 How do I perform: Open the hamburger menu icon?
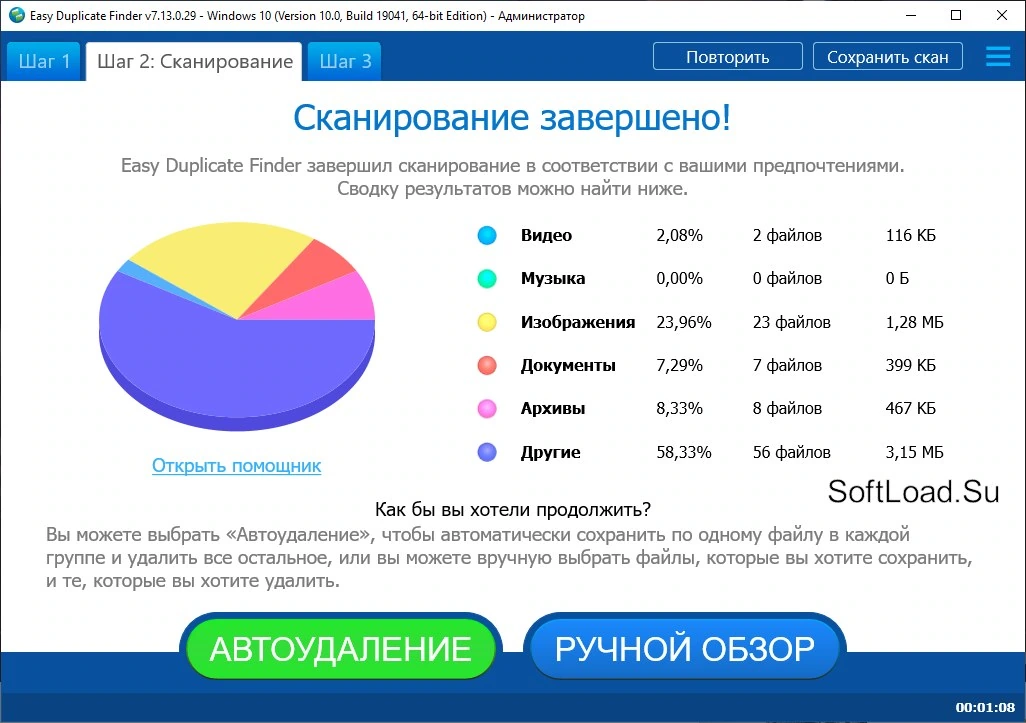click(998, 56)
